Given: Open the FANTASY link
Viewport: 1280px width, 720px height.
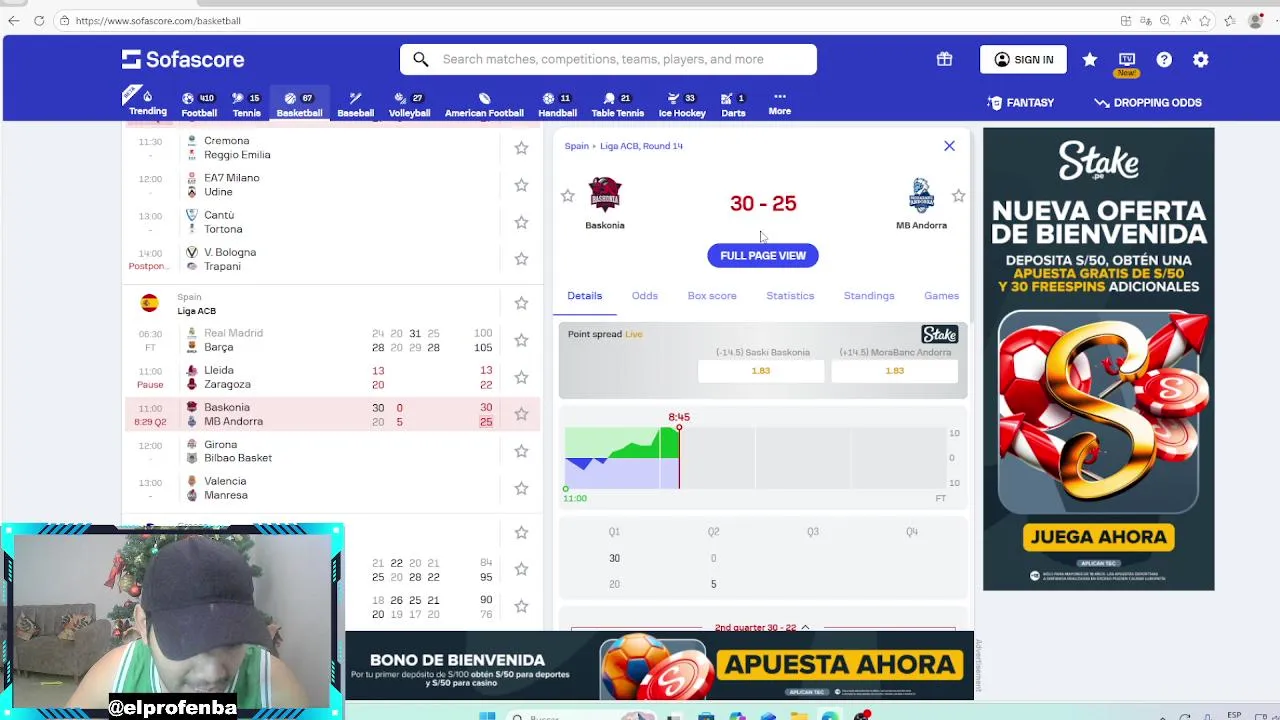Looking at the screenshot, I should (x=1020, y=103).
